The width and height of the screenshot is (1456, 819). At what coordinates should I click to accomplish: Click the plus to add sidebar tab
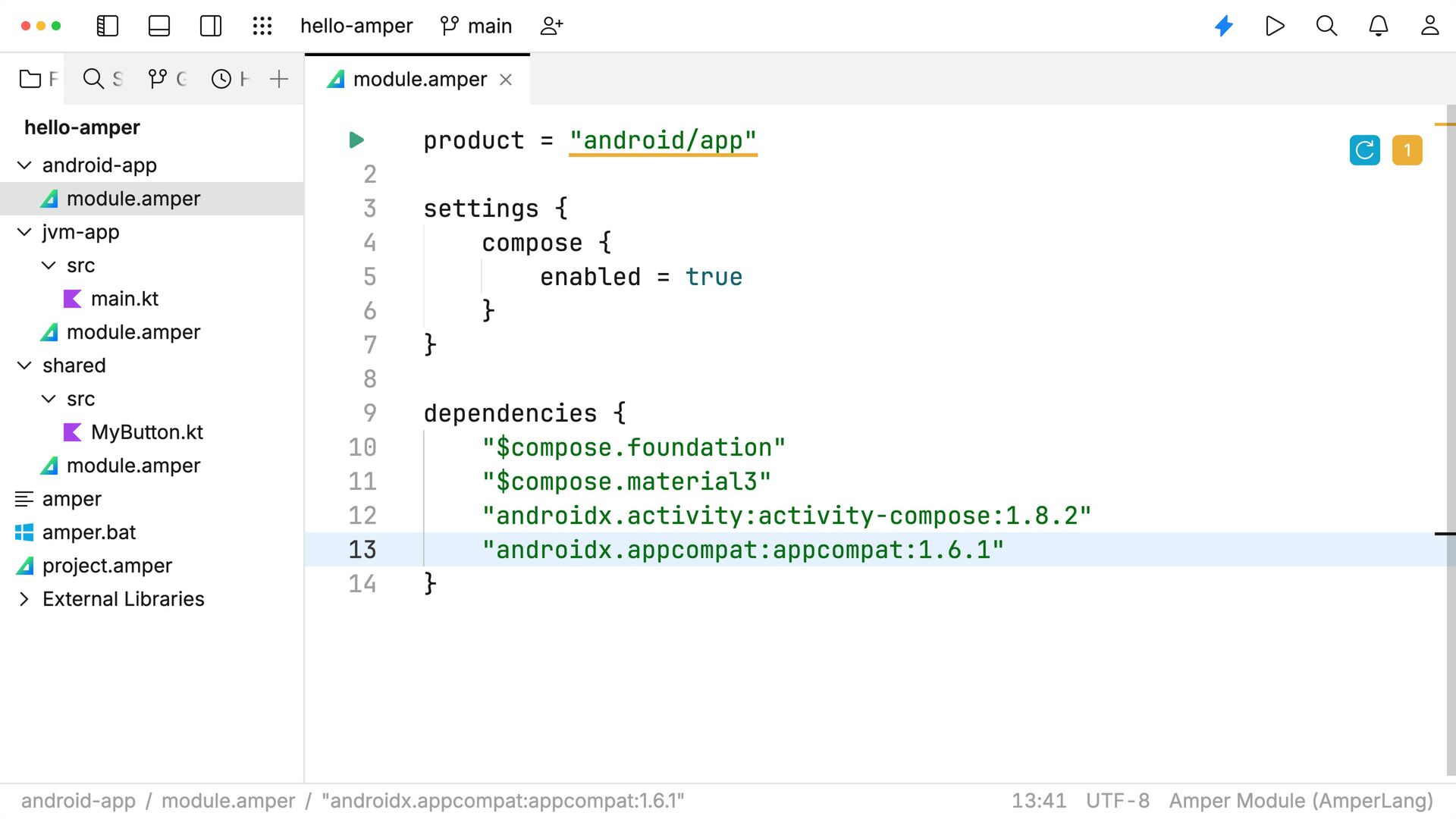coord(279,79)
